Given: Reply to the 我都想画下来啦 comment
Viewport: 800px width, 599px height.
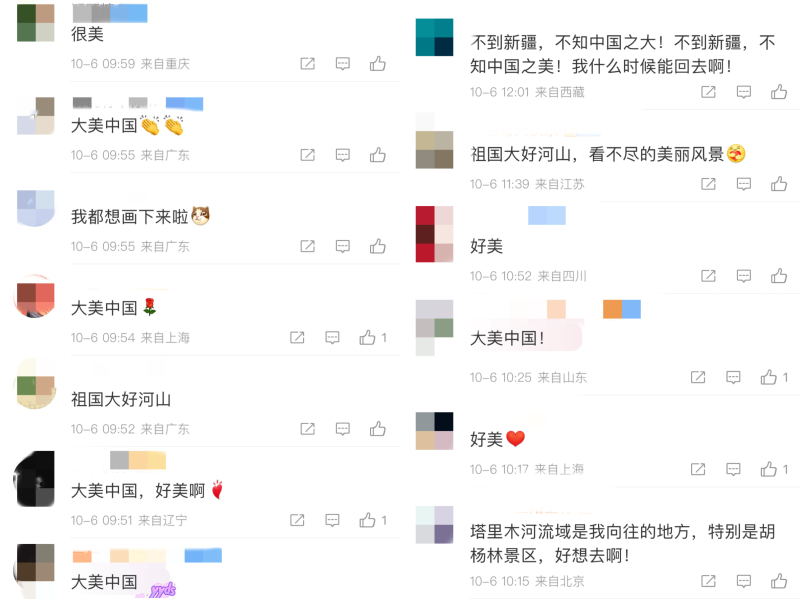Looking at the screenshot, I should pyautogui.click(x=342, y=246).
